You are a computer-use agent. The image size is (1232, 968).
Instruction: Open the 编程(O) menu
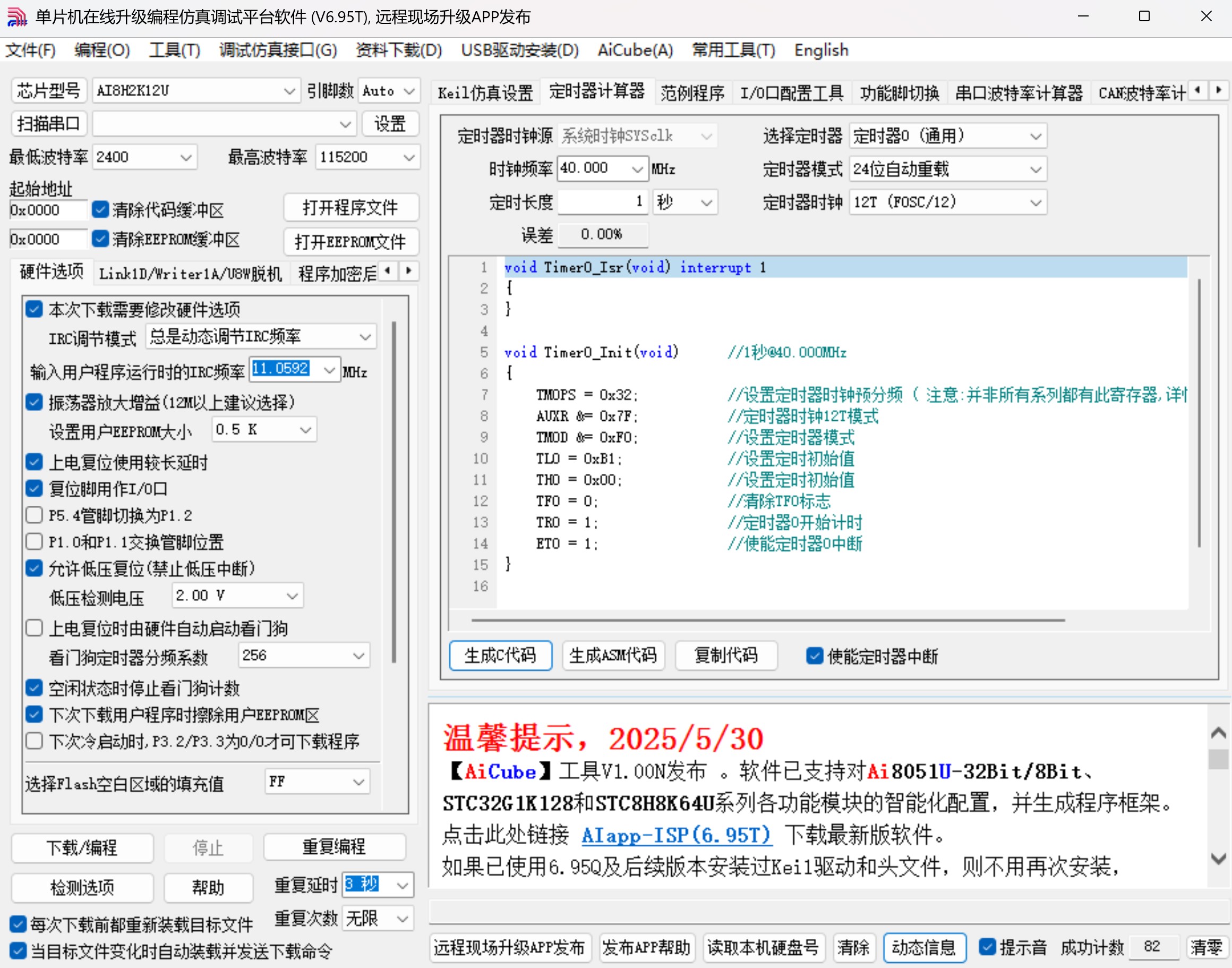[x=102, y=50]
